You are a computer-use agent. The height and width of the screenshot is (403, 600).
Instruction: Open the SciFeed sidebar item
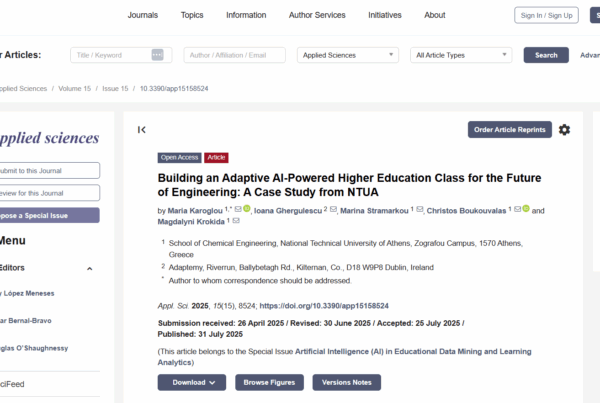click(12, 384)
